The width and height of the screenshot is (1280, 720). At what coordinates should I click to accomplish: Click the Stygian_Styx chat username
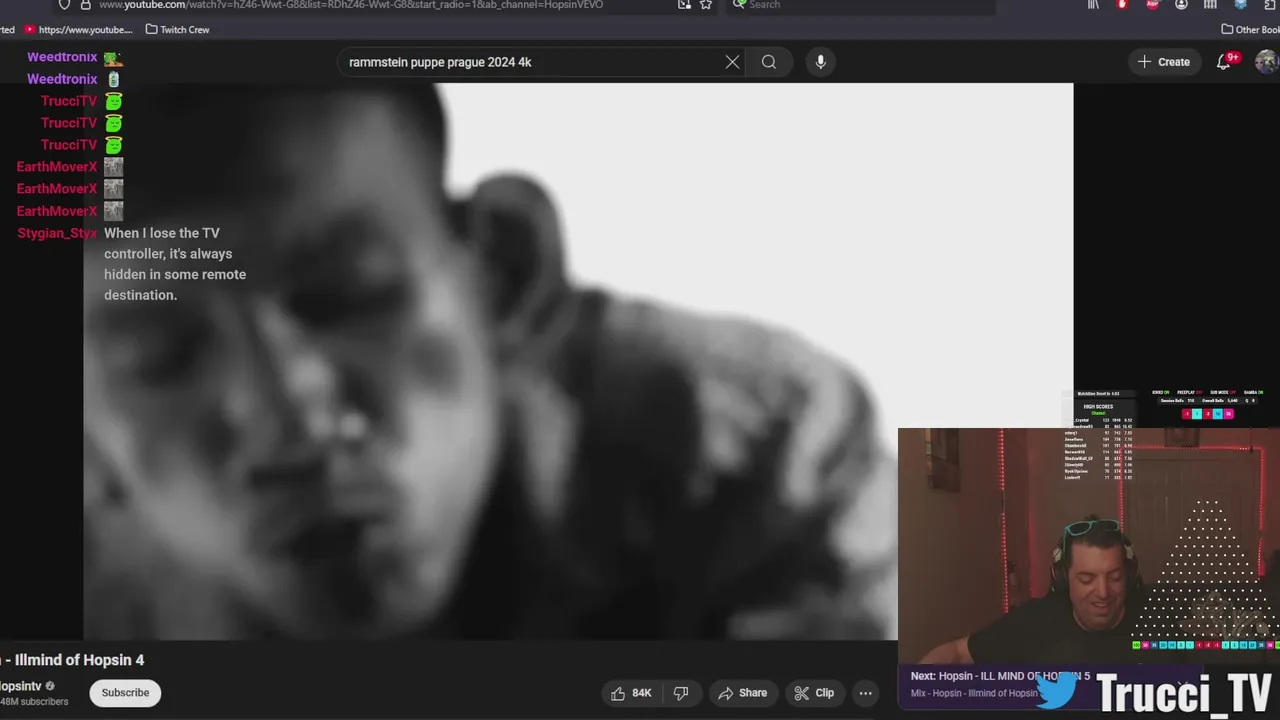57,233
